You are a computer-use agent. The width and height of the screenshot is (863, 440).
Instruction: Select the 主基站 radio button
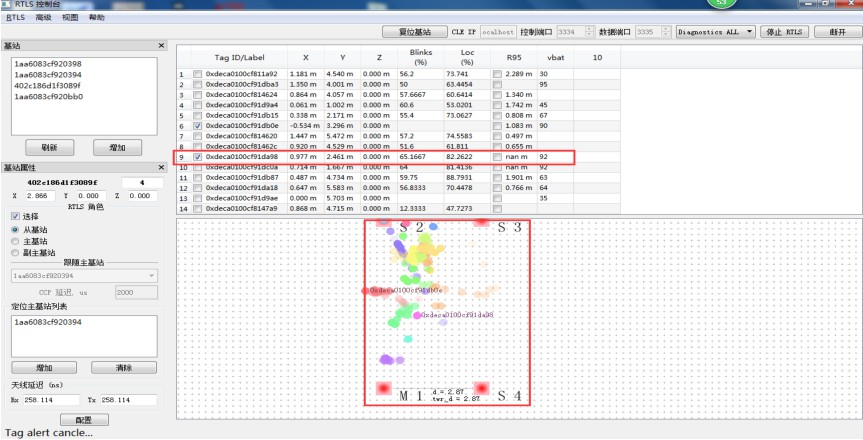point(14,241)
